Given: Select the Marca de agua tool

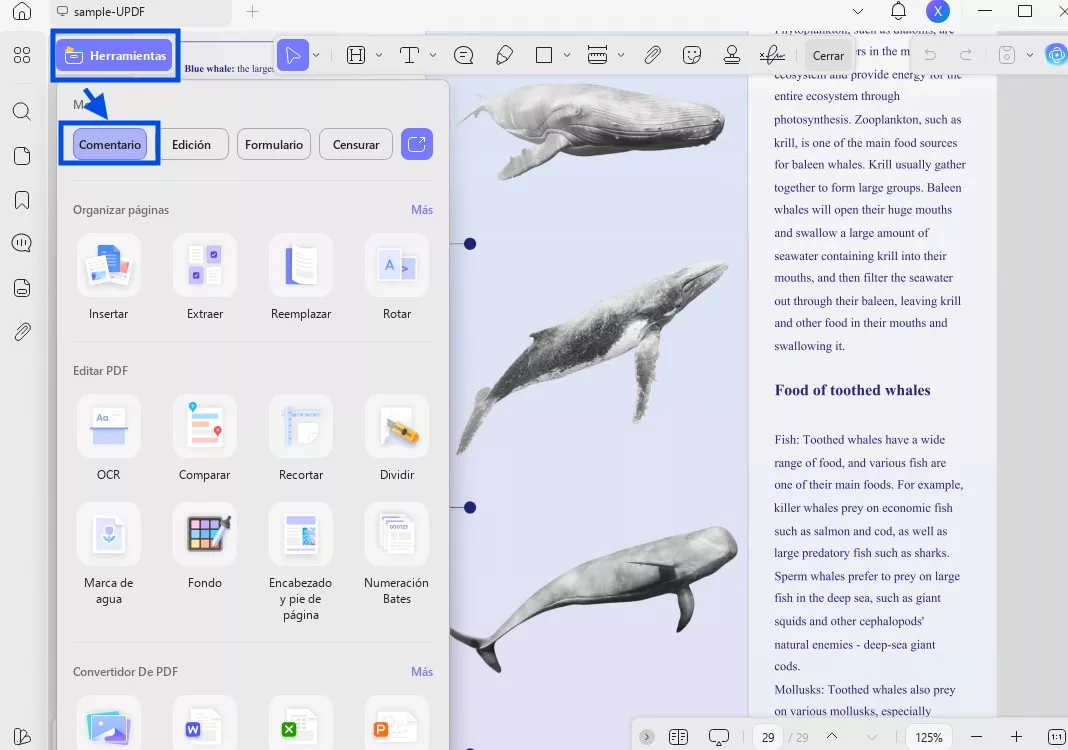Looking at the screenshot, I should 108,535.
